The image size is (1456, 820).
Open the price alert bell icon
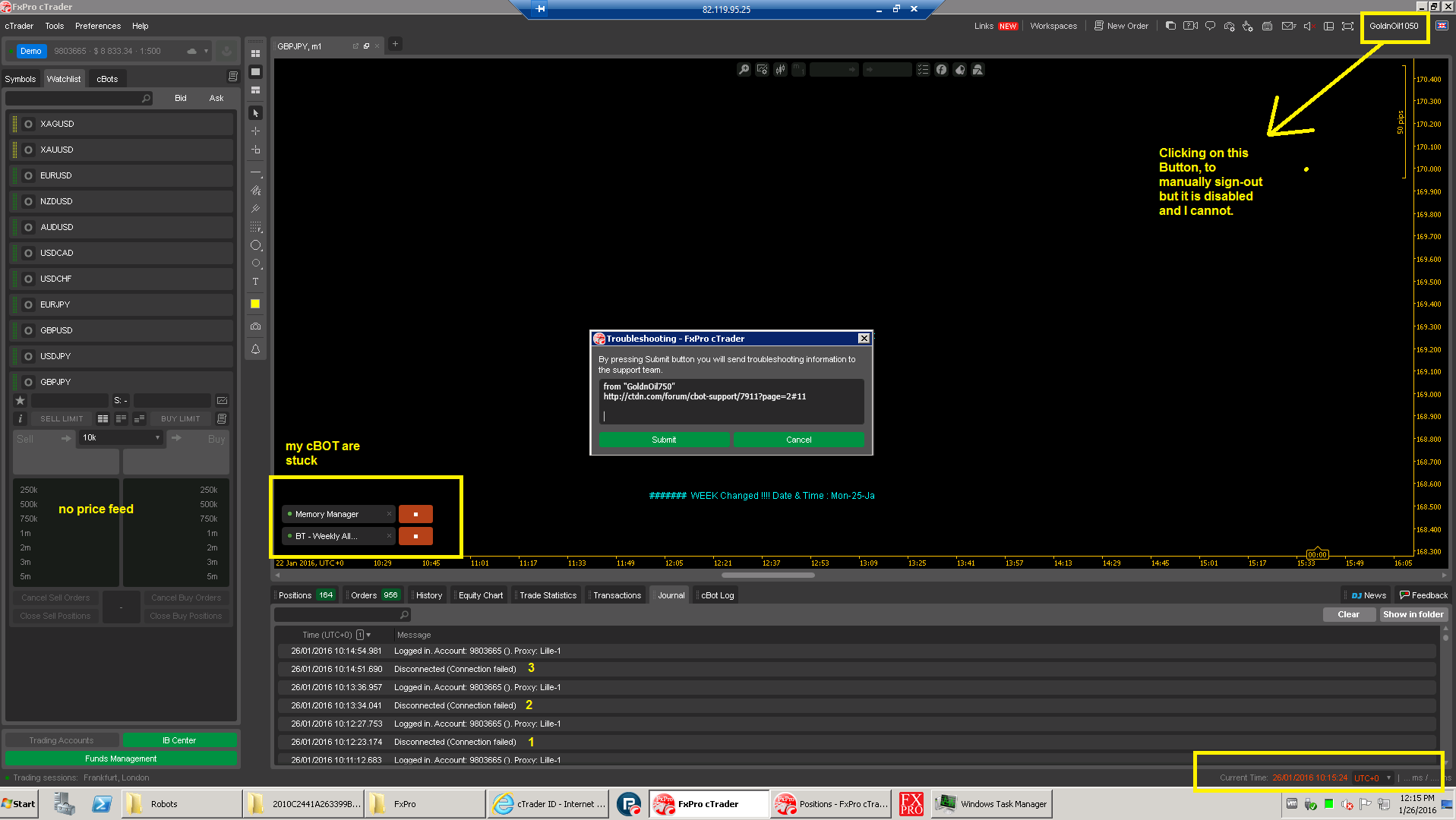click(x=255, y=349)
